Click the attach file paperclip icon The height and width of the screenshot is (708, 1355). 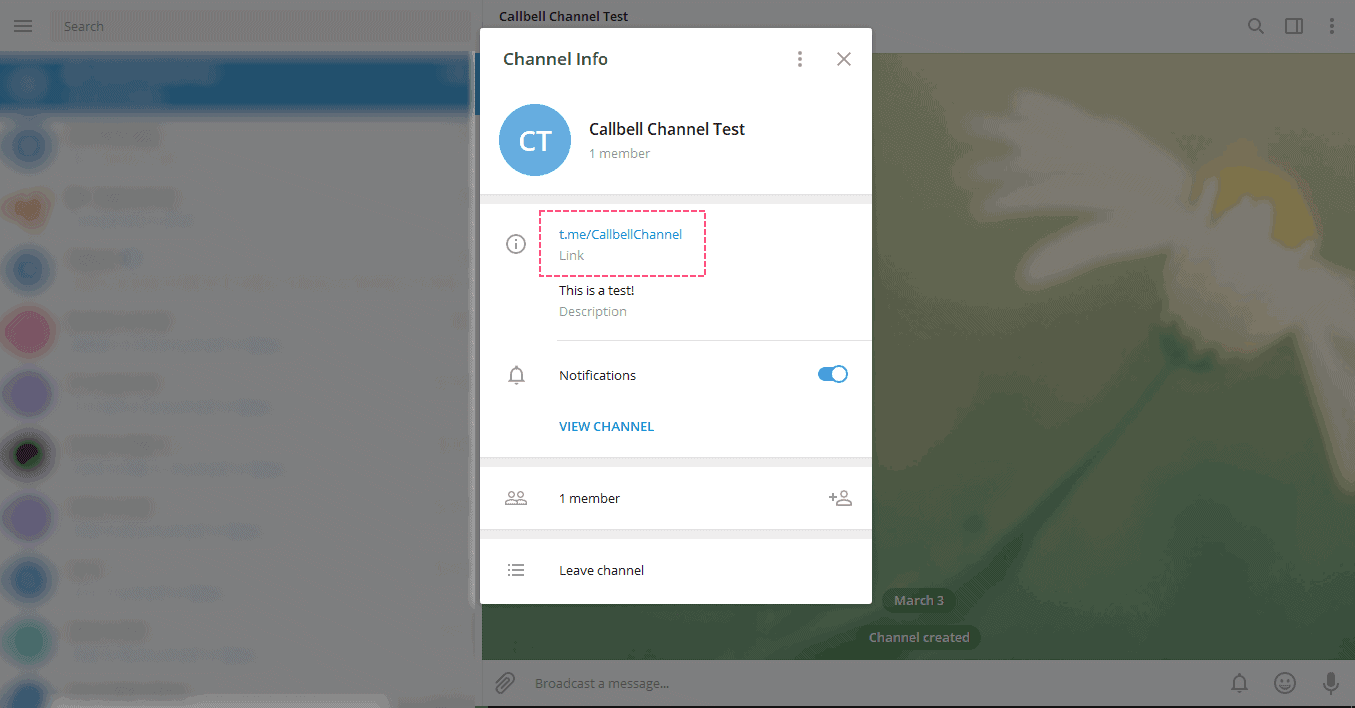point(506,683)
